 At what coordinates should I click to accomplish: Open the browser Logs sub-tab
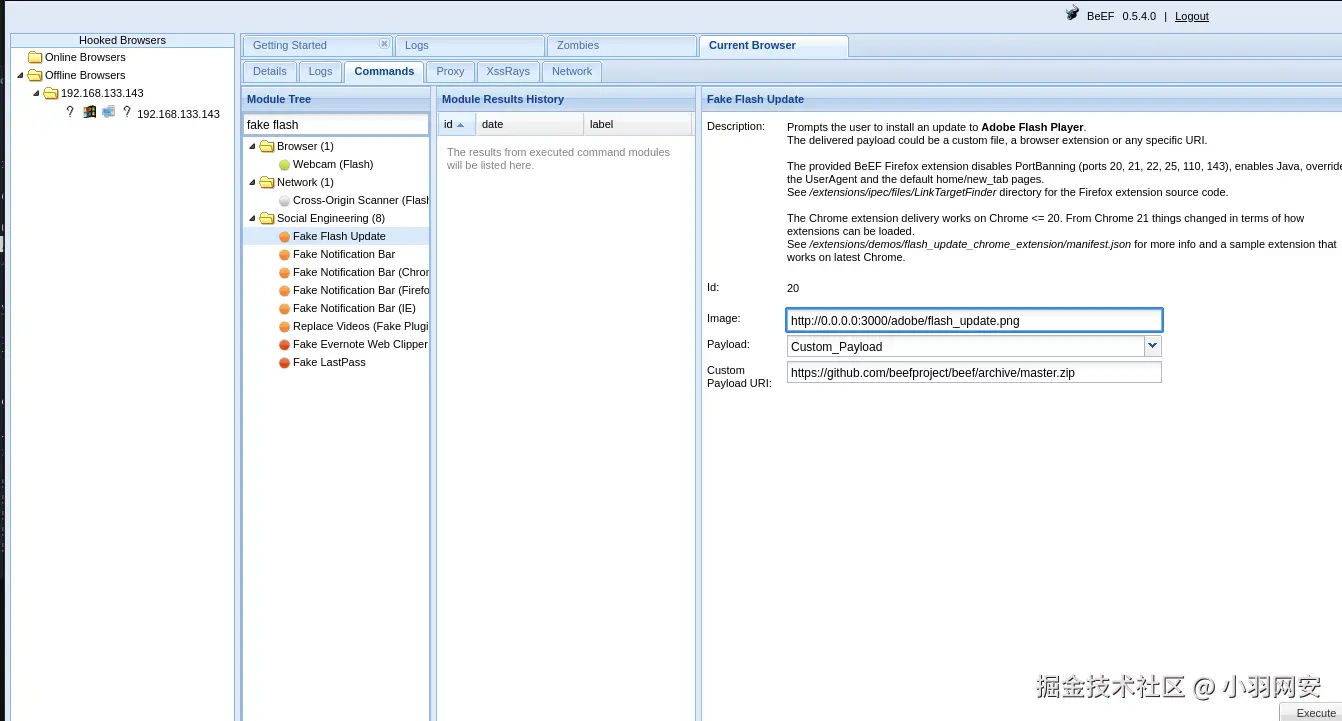pos(320,71)
